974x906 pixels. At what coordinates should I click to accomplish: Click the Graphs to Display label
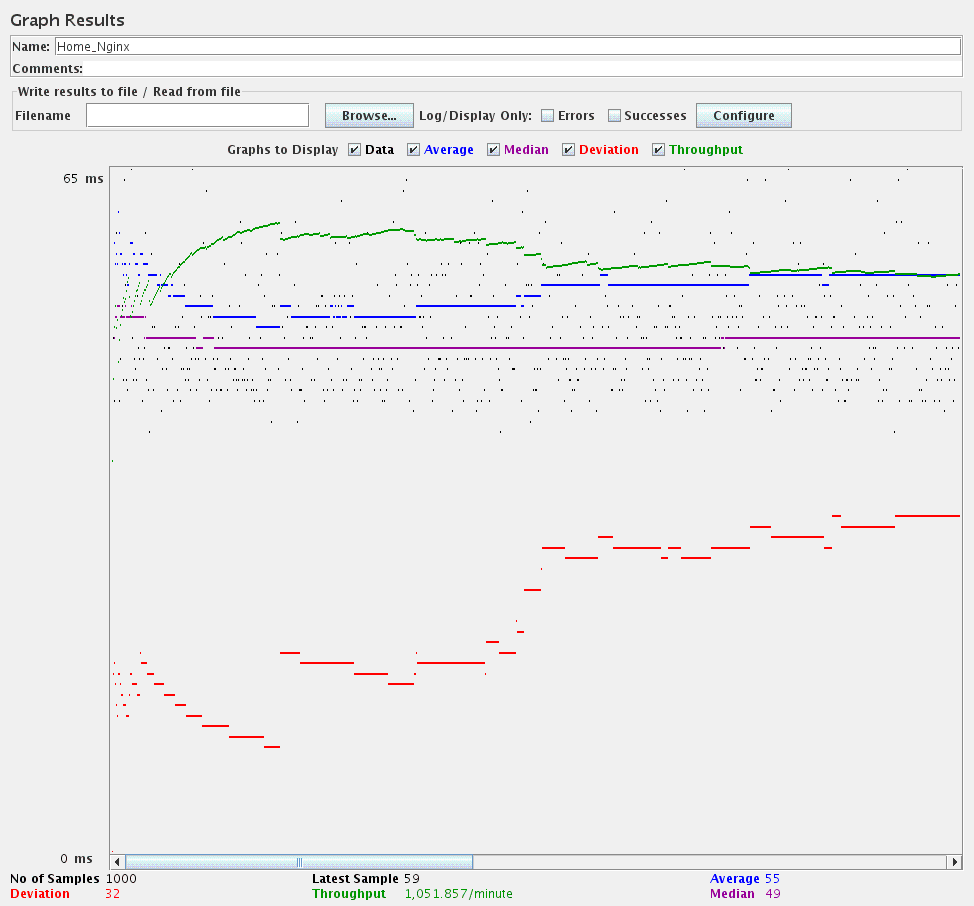pos(283,150)
